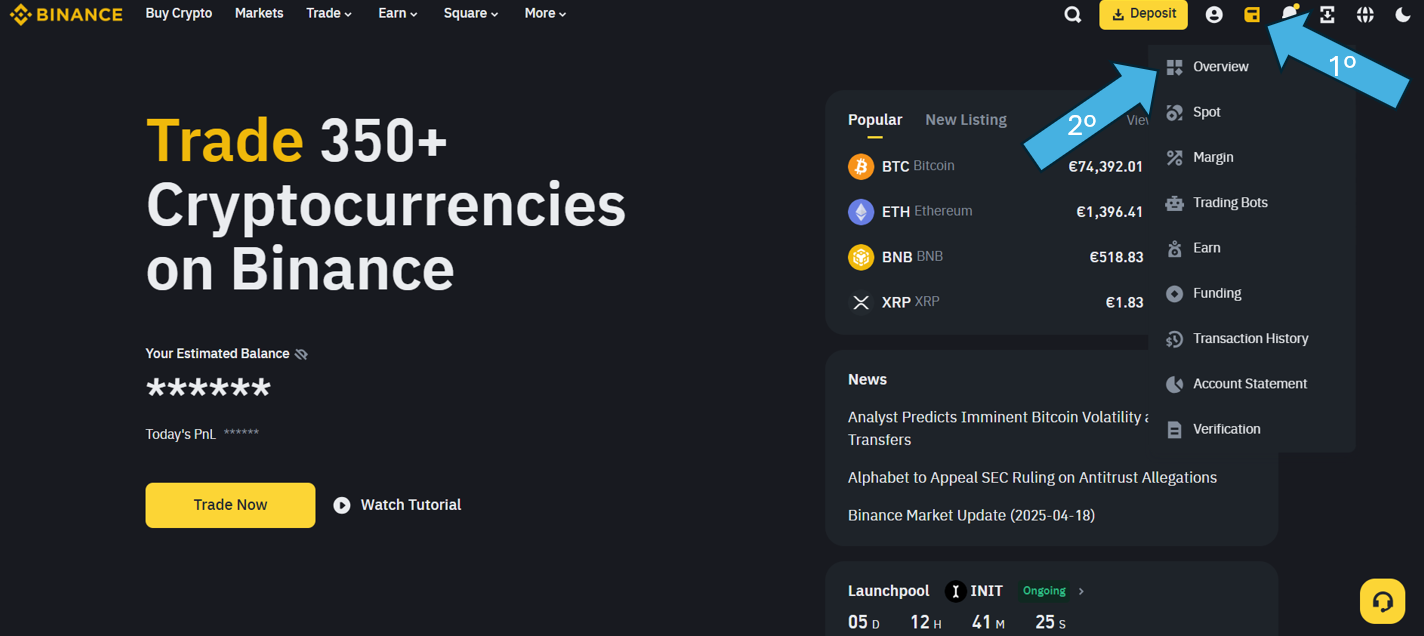Select Overview in the wallet menu

coord(1220,67)
